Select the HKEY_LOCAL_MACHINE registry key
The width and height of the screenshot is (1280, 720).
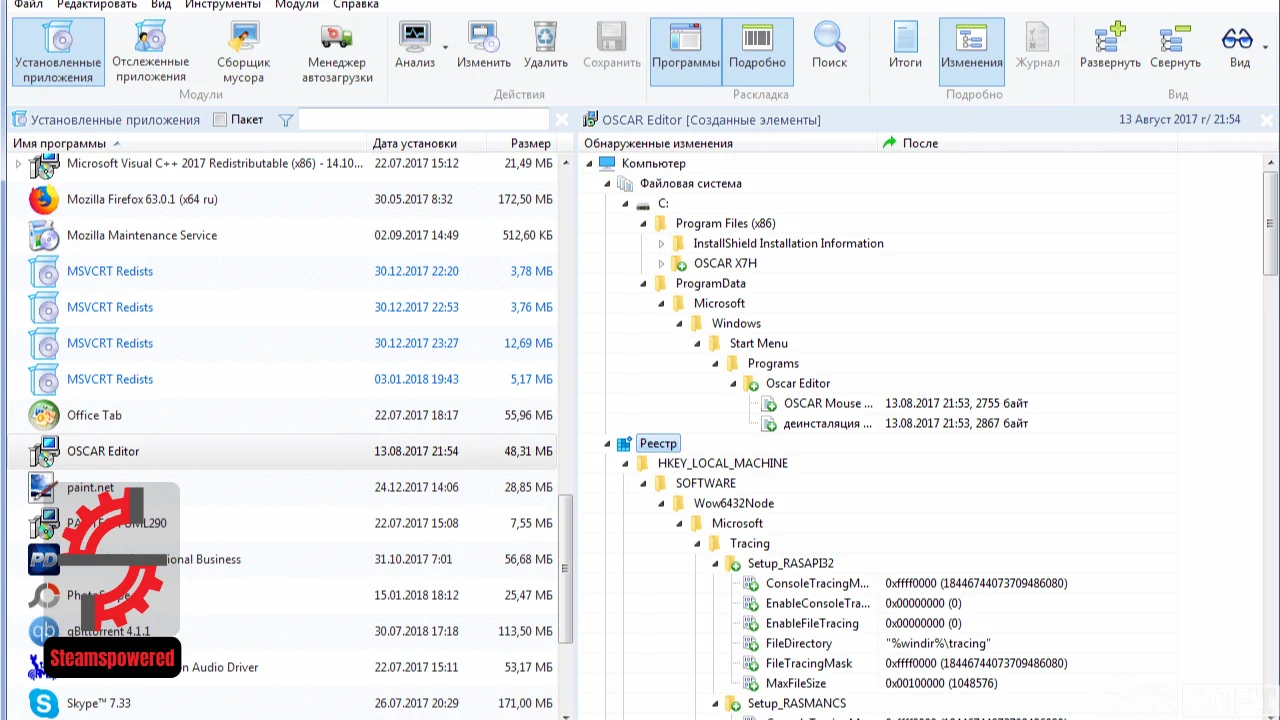pyautogui.click(x=723, y=463)
